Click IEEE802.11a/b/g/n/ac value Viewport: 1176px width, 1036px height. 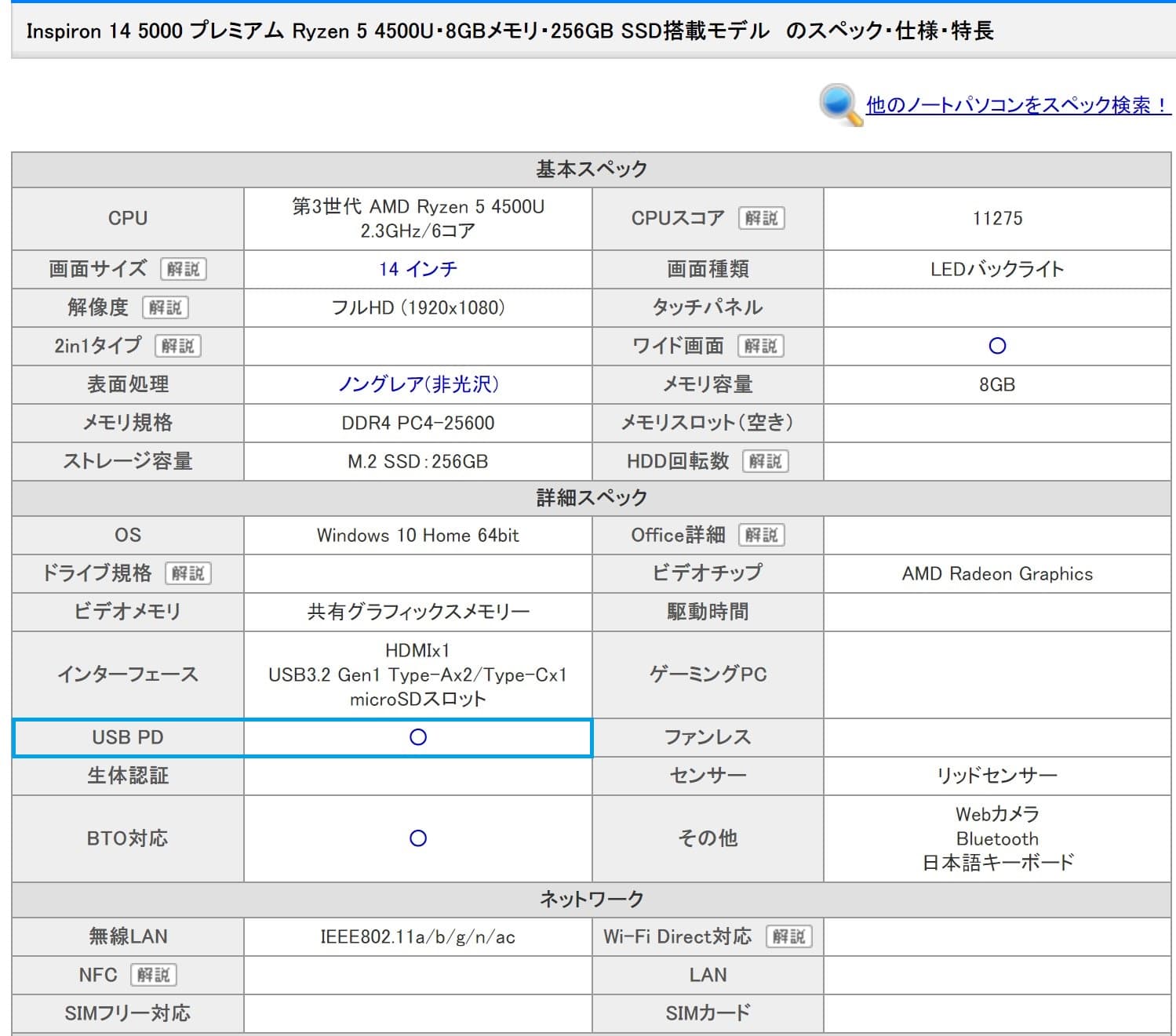[418, 936]
